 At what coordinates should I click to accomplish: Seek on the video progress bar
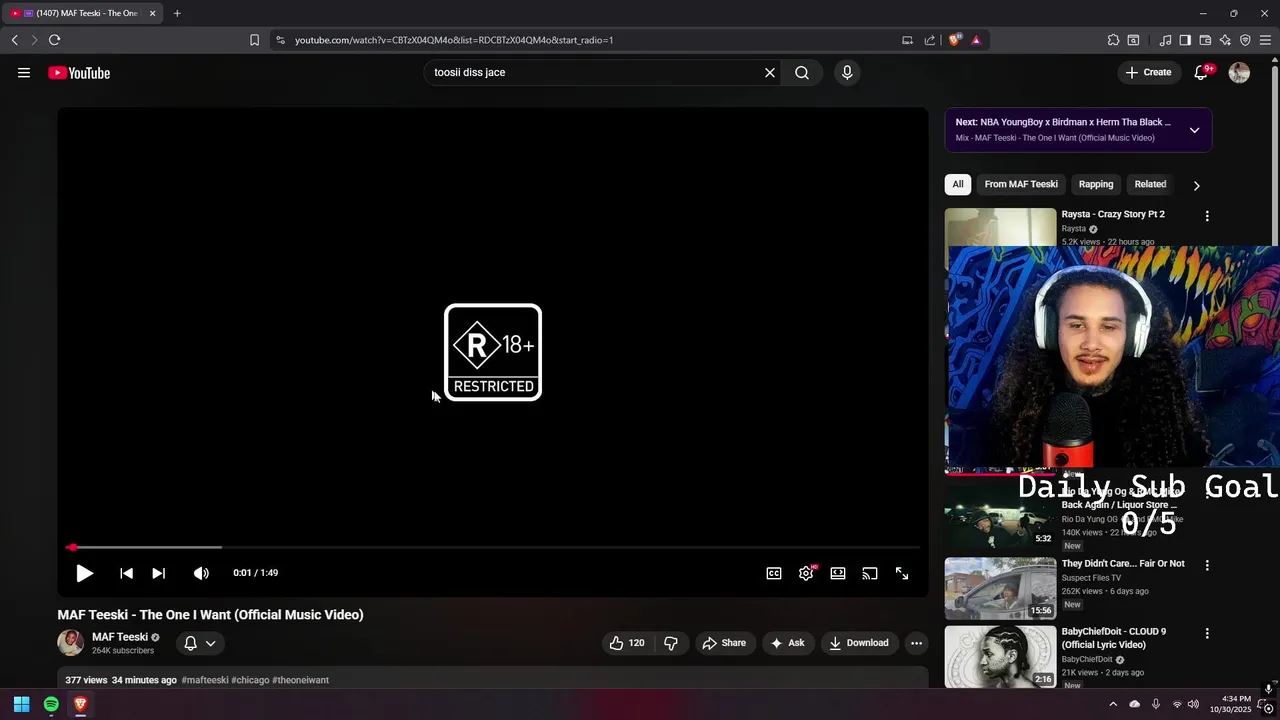point(492,547)
